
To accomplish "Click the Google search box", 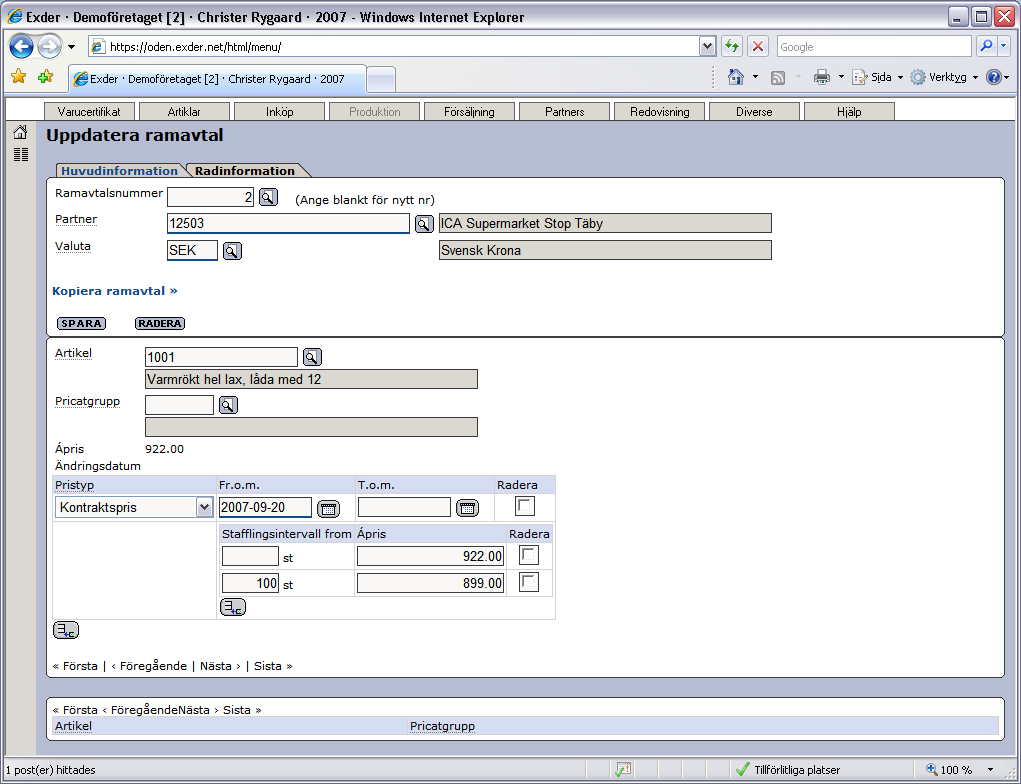I will tap(874, 46).
